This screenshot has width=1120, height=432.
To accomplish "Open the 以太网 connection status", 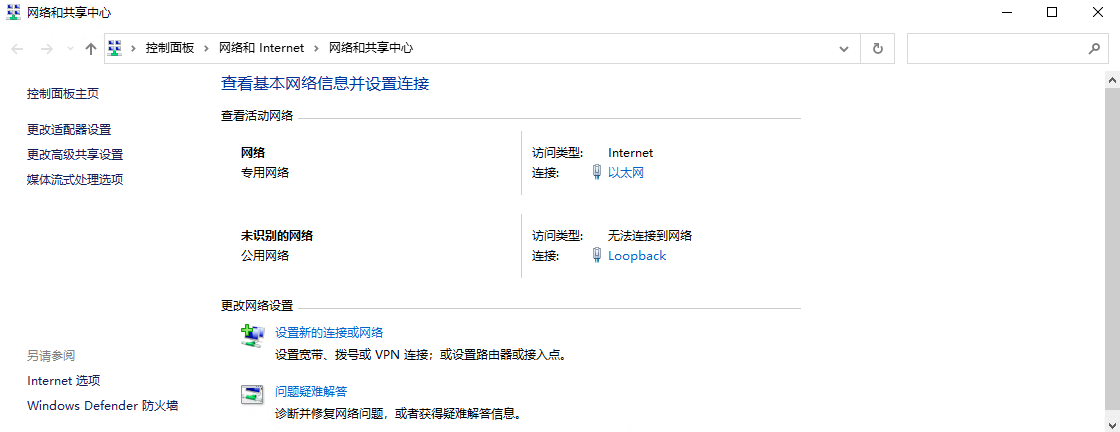I will [626, 173].
